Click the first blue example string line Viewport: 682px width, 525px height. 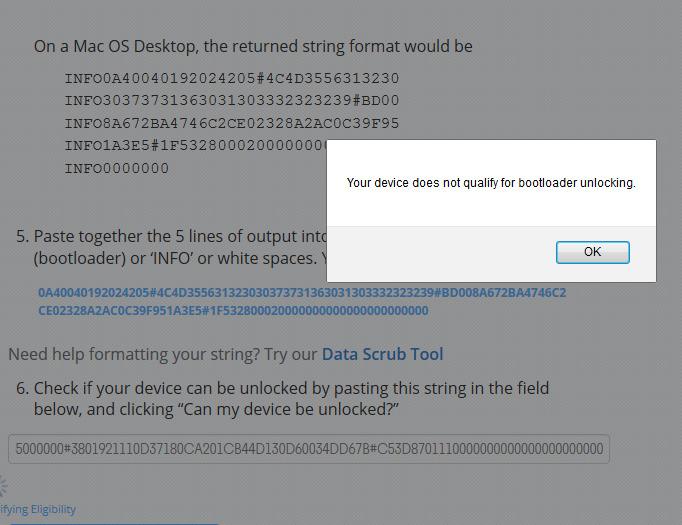point(301,293)
